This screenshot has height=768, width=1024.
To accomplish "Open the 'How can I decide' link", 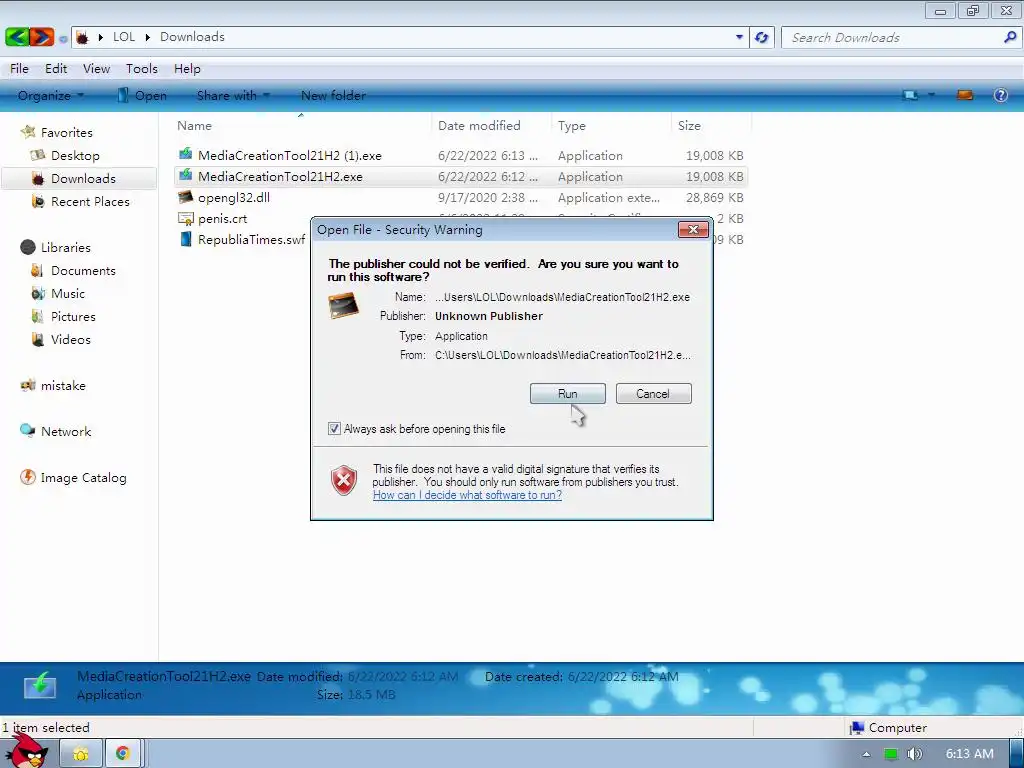I will coord(467,495).
